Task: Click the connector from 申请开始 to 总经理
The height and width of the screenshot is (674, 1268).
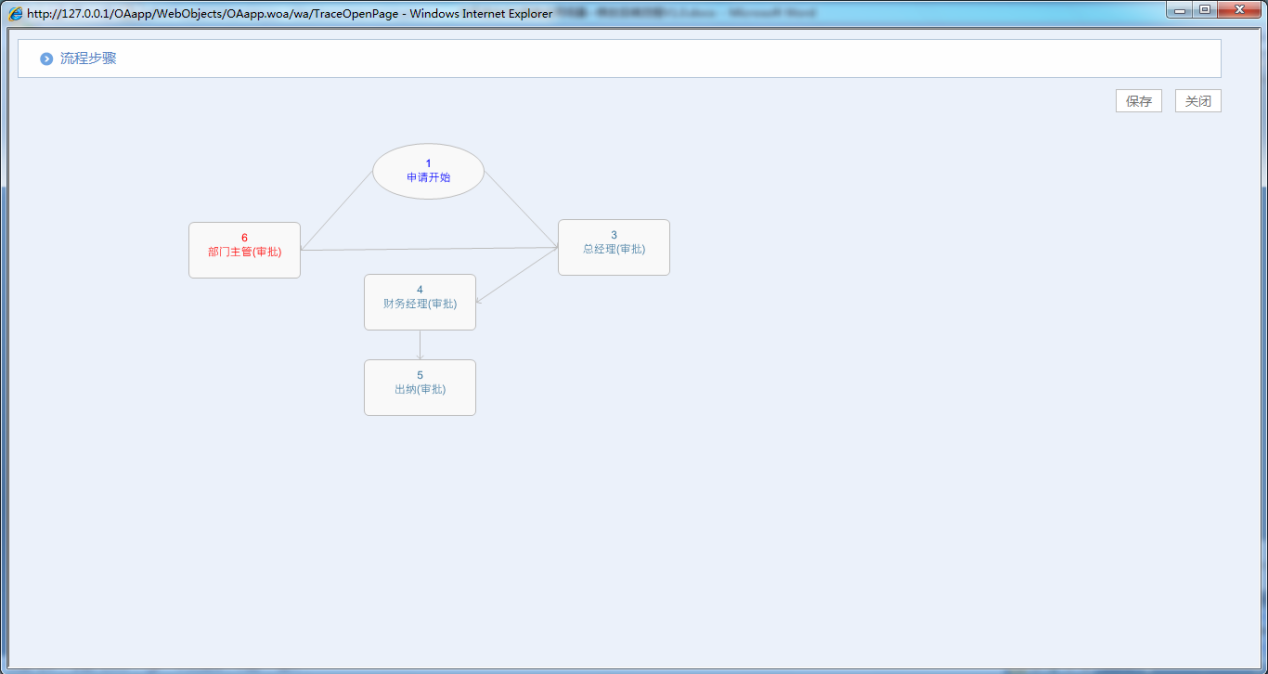Action: pos(521,209)
